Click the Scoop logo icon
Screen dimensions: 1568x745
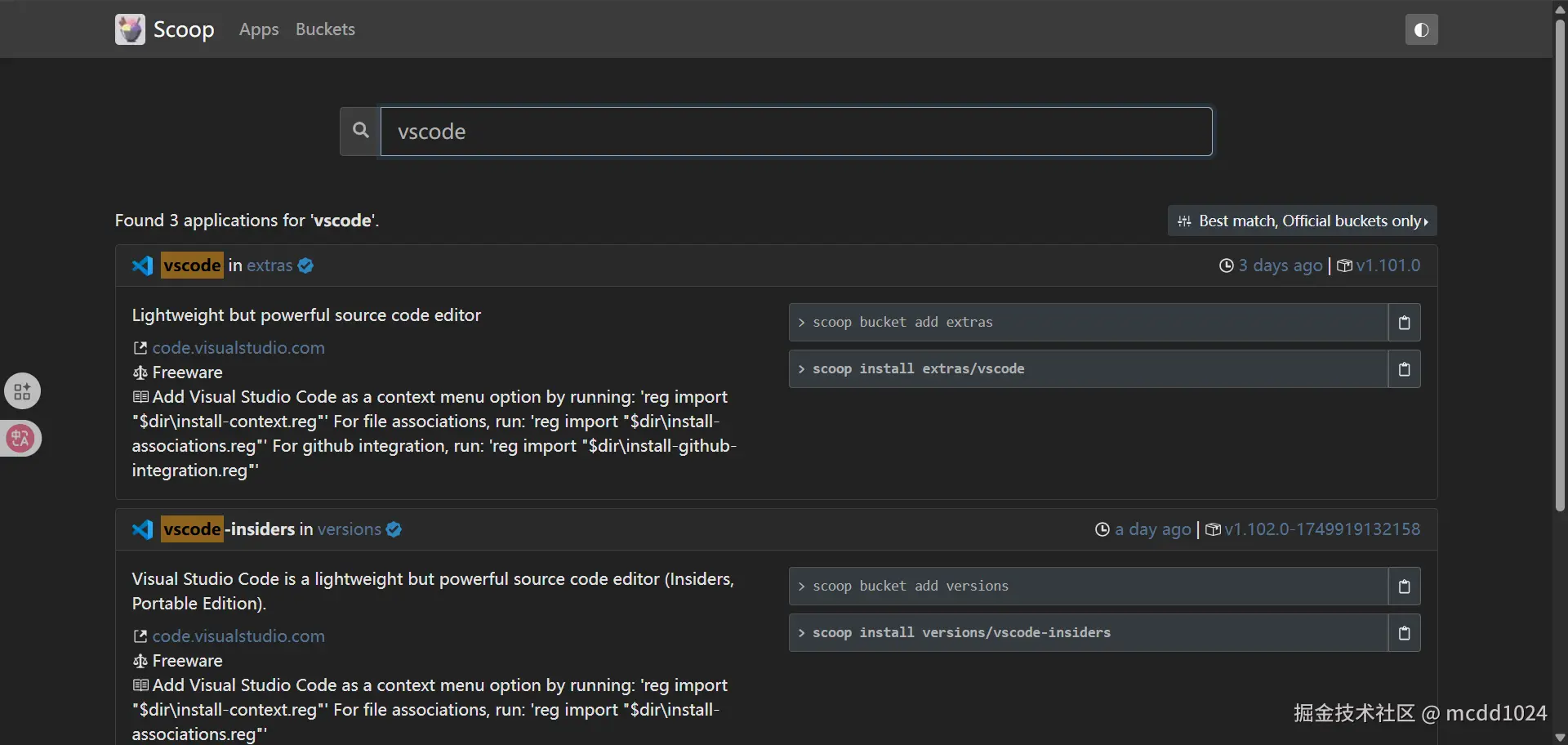pyautogui.click(x=130, y=29)
